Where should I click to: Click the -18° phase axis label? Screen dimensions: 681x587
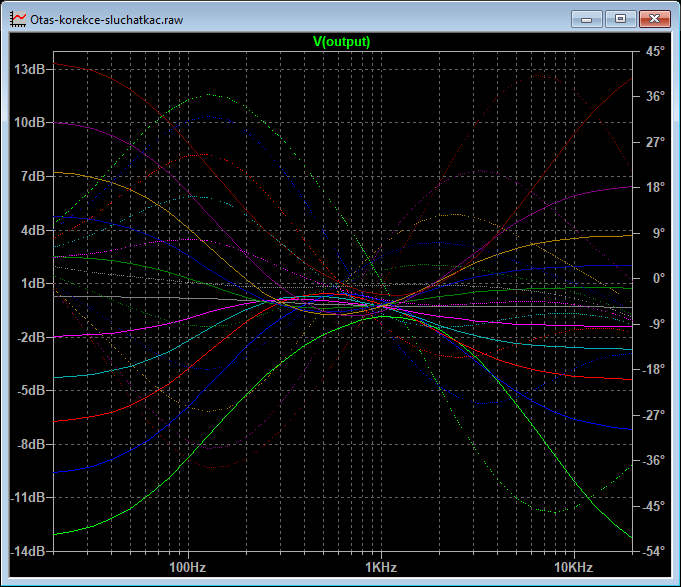click(653, 369)
